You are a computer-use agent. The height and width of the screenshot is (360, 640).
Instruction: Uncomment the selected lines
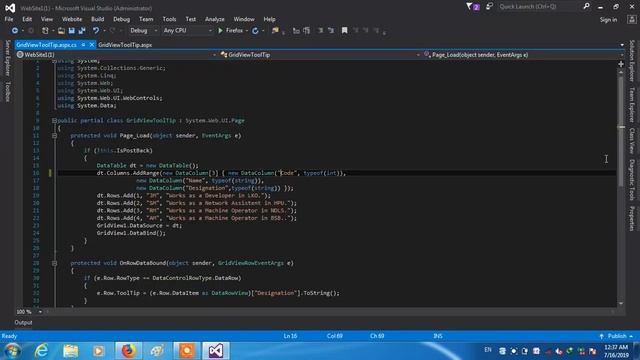(x=307, y=31)
